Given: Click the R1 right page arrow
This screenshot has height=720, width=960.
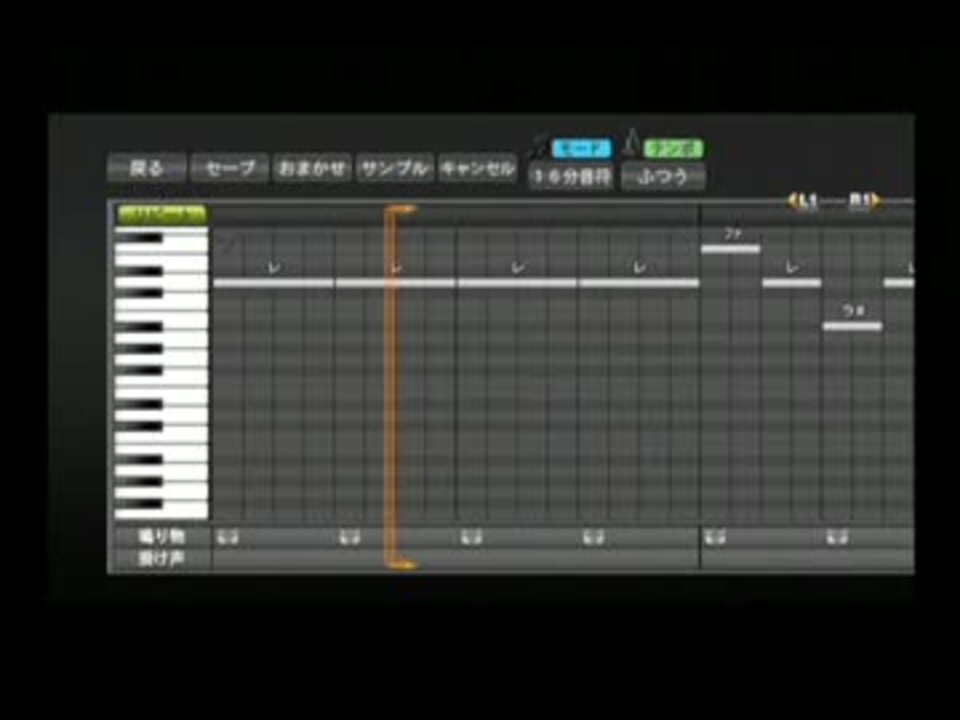Looking at the screenshot, I should click(x=864, y=200).
